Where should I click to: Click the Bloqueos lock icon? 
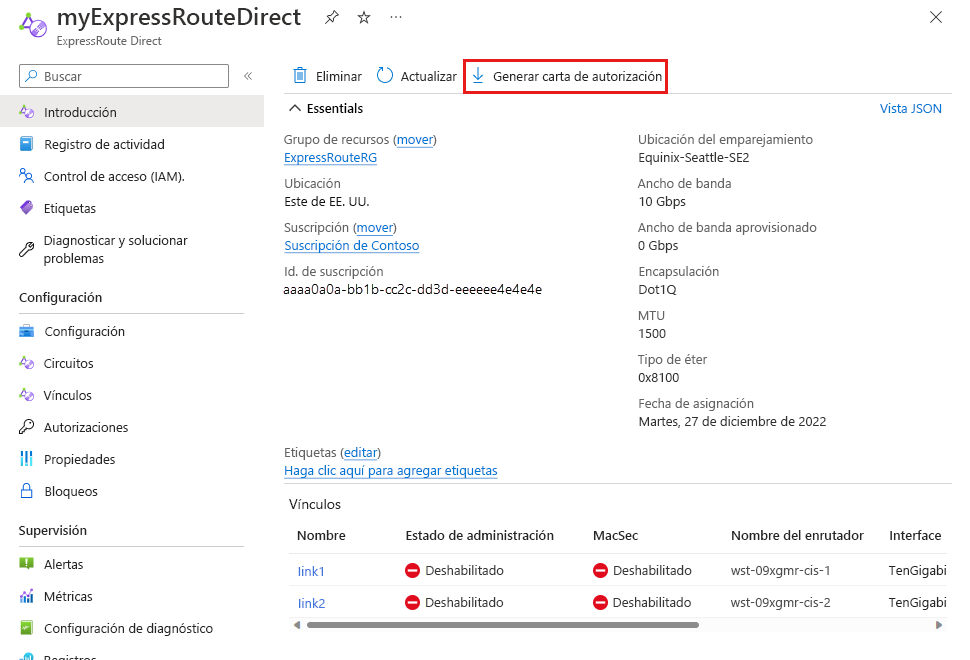pos(27,491)
